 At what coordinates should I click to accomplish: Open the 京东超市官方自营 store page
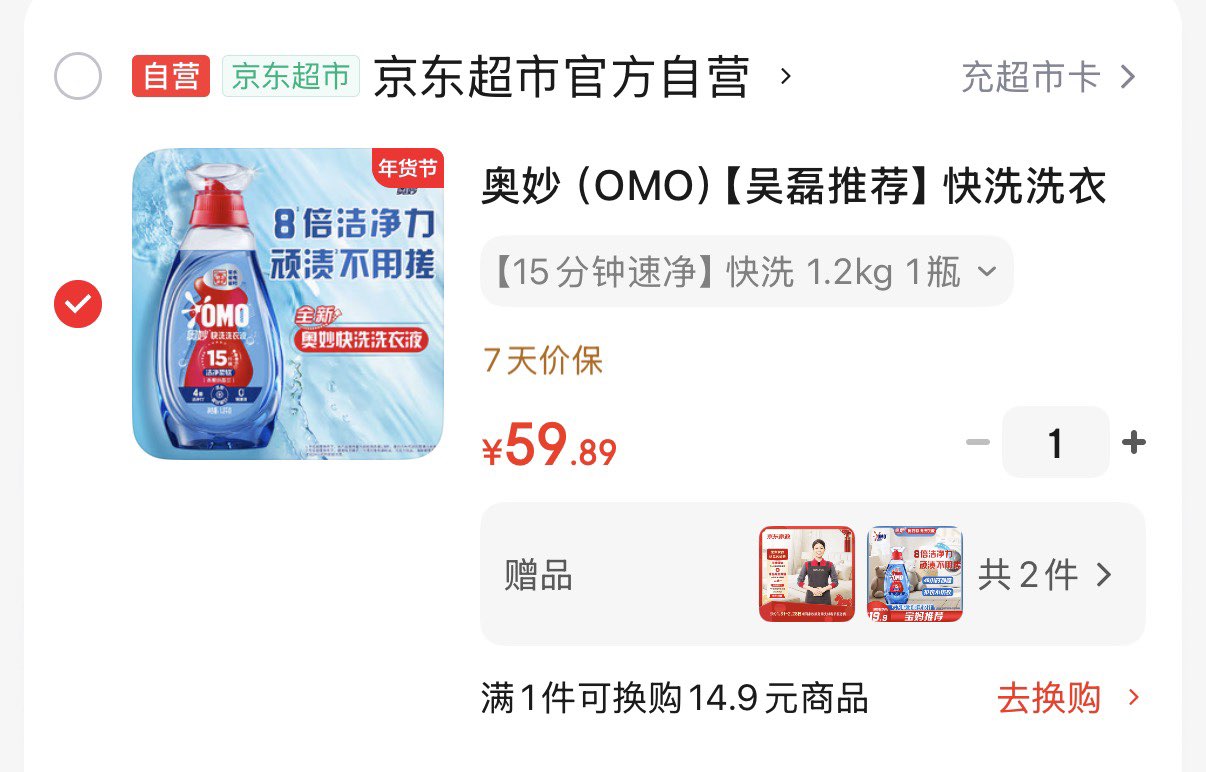pos(561,77)
